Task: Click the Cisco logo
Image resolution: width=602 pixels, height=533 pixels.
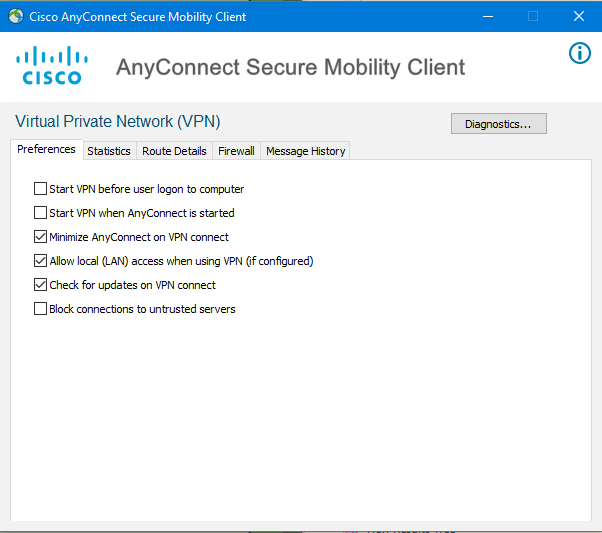Action: coord(52,65)
